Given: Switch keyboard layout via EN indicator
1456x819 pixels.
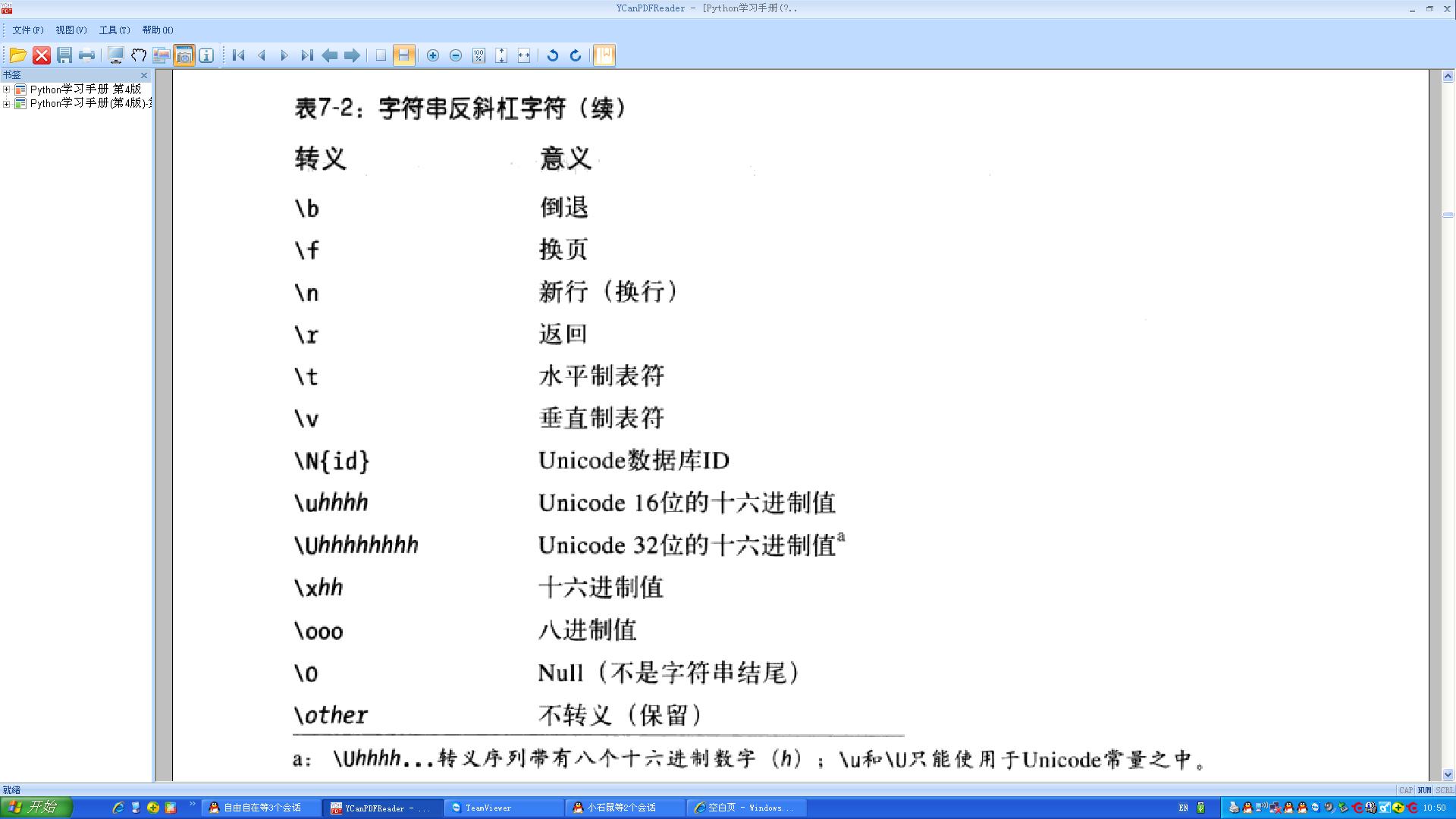Looking at the screenshot, I should click(x=1185, y=808).
